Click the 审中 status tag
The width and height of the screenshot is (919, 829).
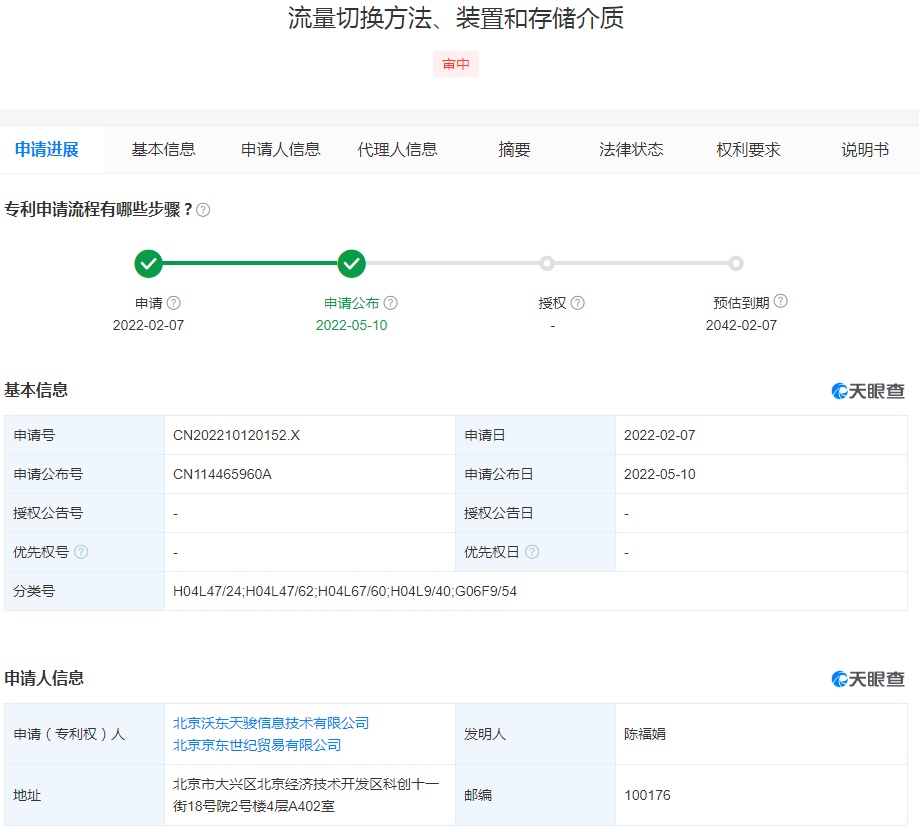pyautogui.click(x=456, y=64)
